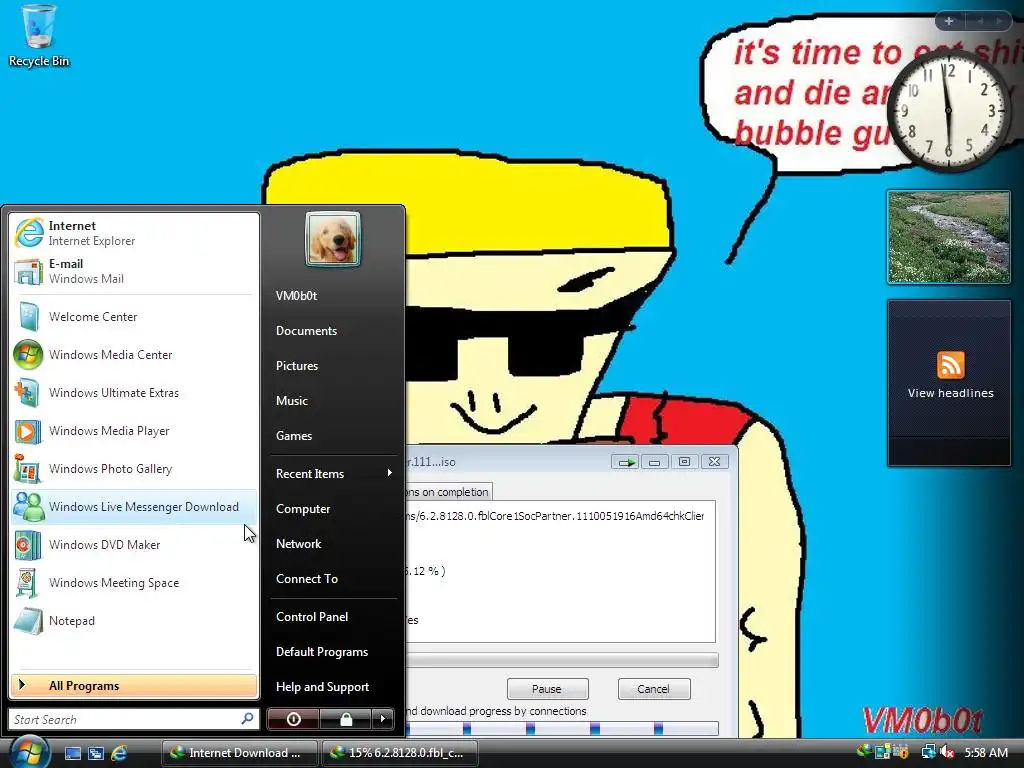
Task: Click the 5:58 AM taskbar clock
Action: point(986,752)
